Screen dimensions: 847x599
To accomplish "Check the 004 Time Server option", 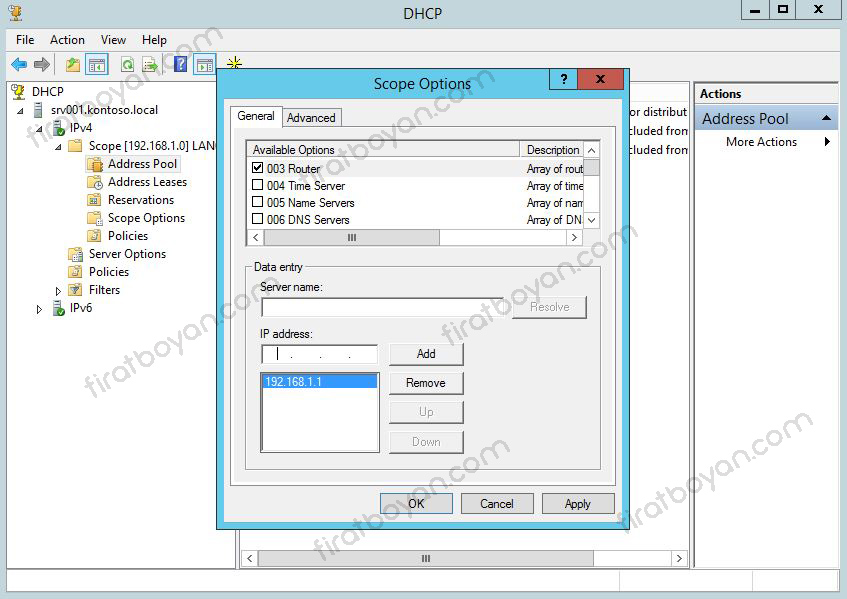I will (258, 185).
